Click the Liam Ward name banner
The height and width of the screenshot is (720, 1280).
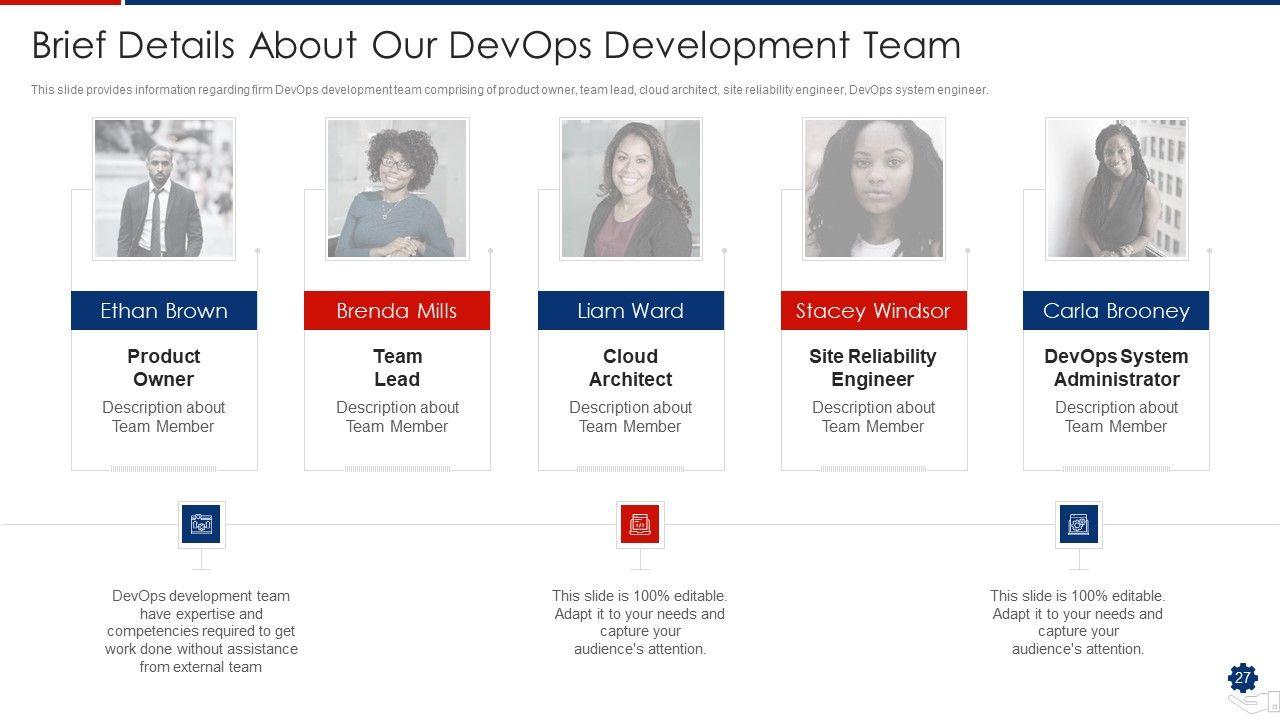[x=631, y=311]
